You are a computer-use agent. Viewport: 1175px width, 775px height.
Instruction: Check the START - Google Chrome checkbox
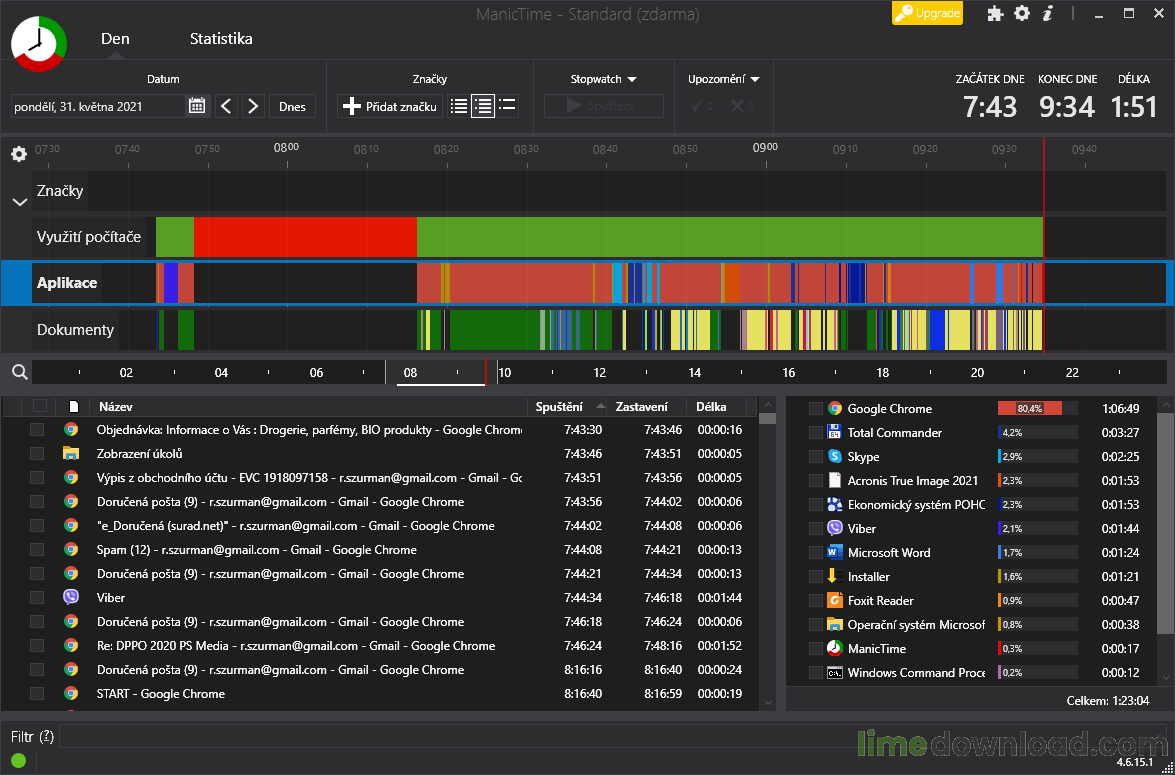click(37, 693)
